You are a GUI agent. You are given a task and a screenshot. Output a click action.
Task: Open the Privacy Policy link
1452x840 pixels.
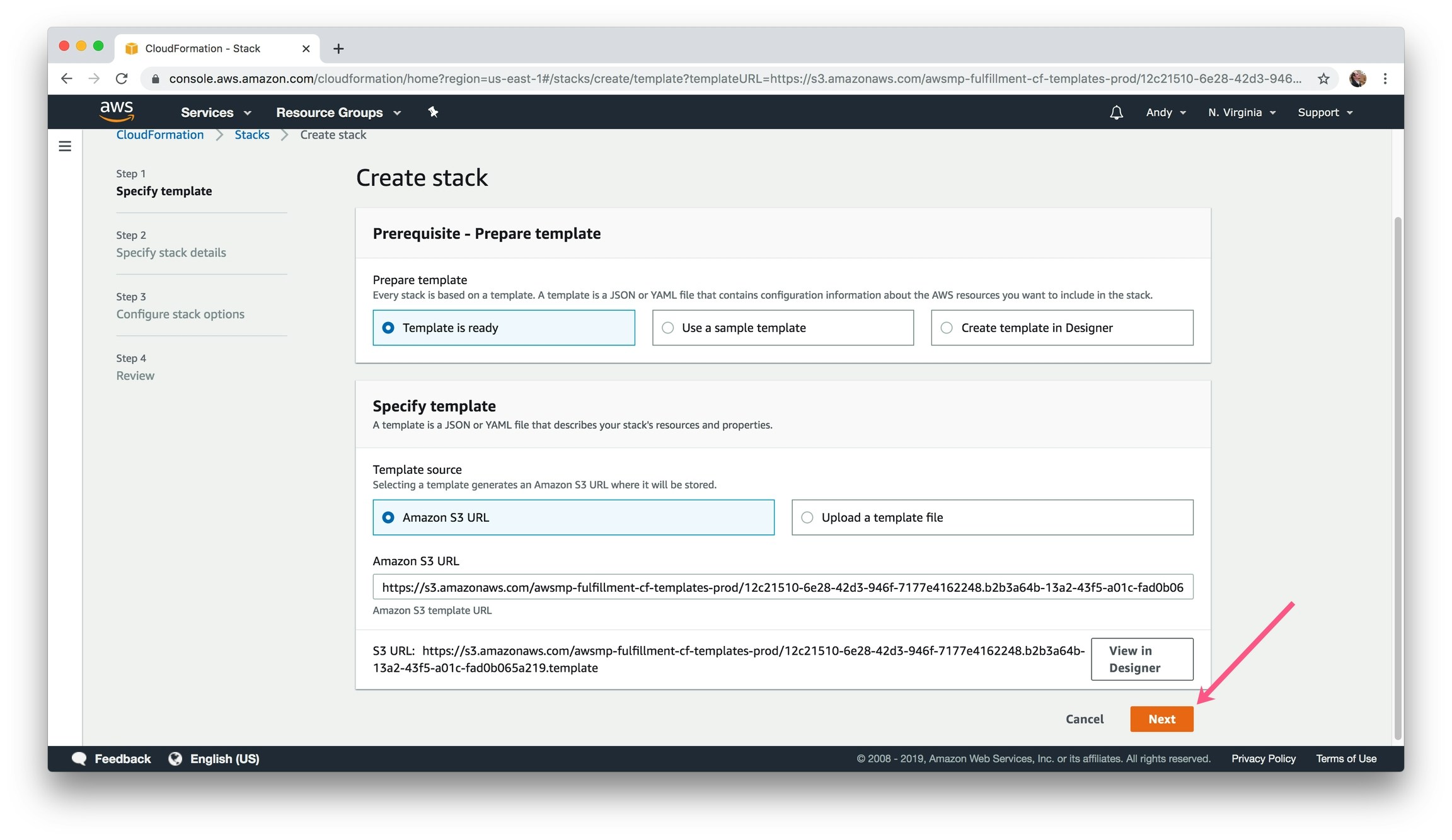(1264, 759)
